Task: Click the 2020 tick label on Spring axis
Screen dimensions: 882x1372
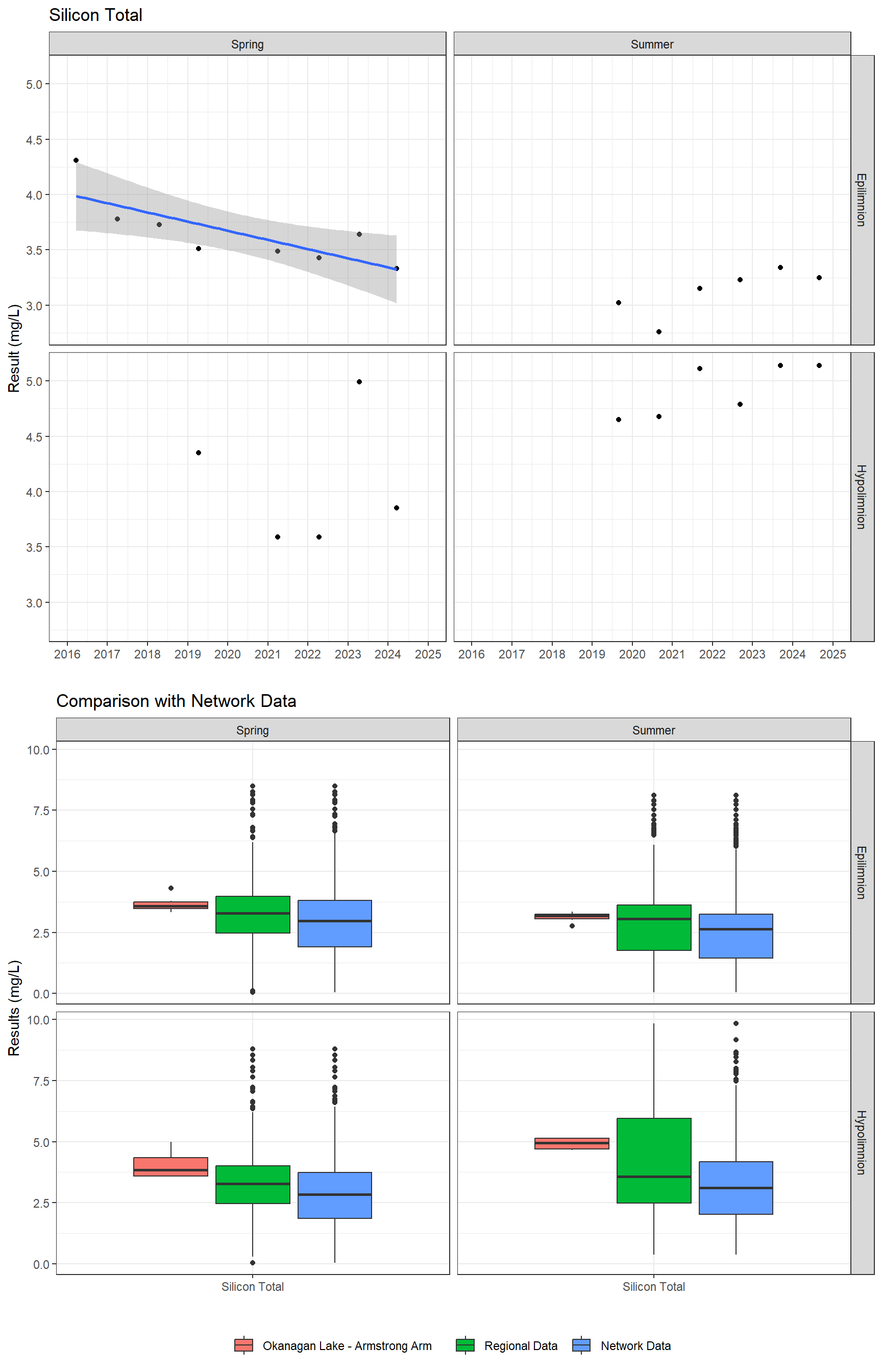Action: click(x=227, y=654)
